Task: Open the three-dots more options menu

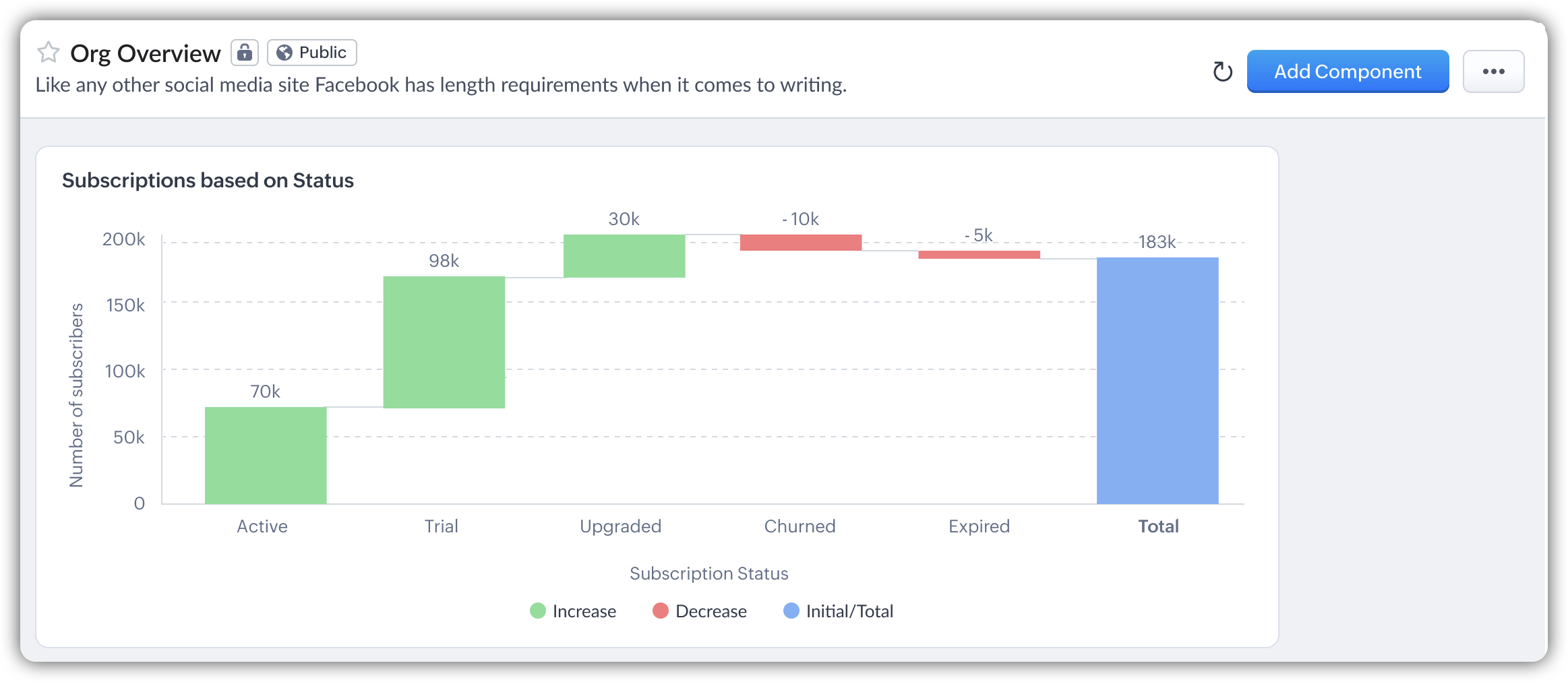Action: [1493, 71]
